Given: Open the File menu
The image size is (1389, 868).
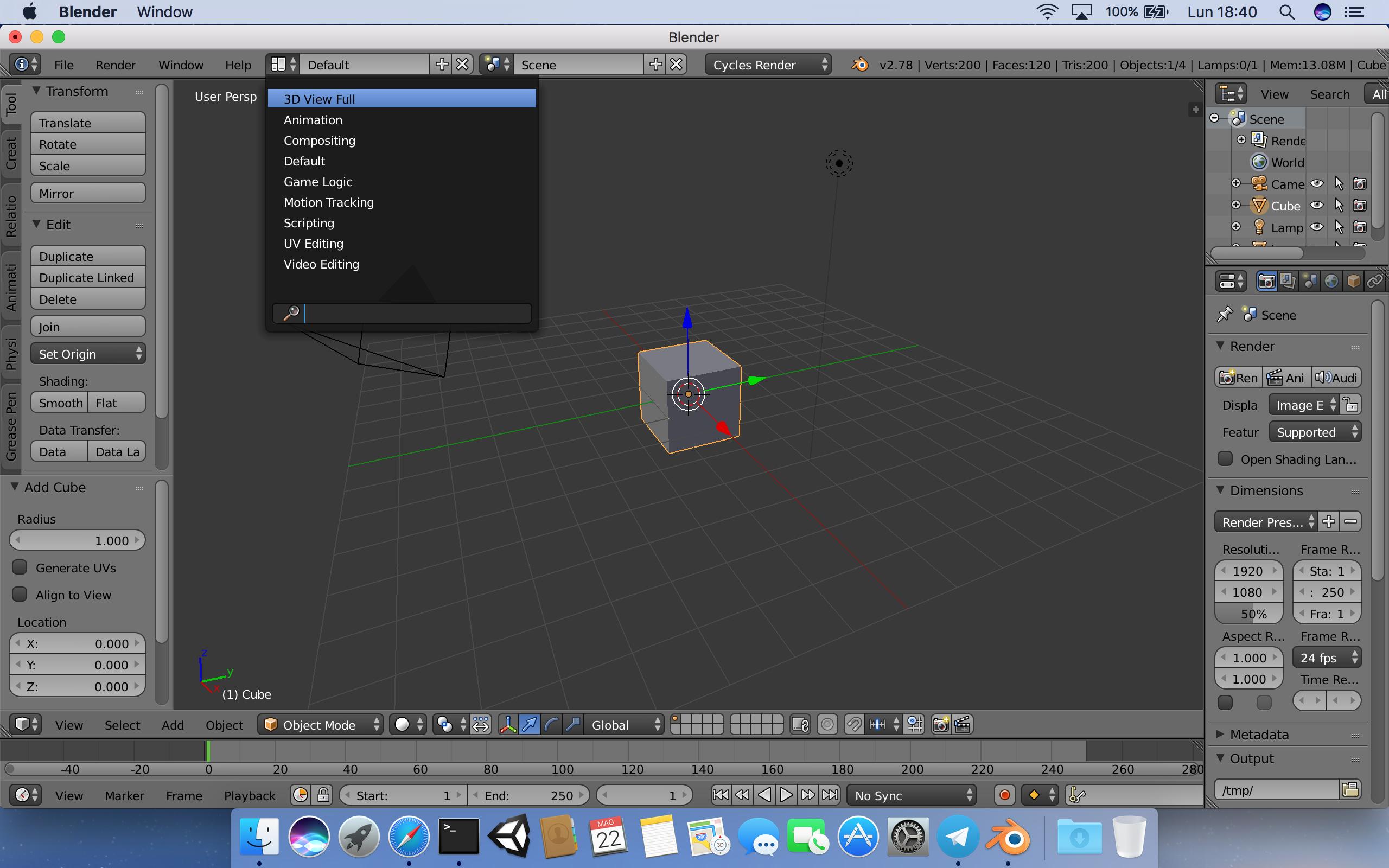Looking at the screenshot, I should [x=63, y=65].
